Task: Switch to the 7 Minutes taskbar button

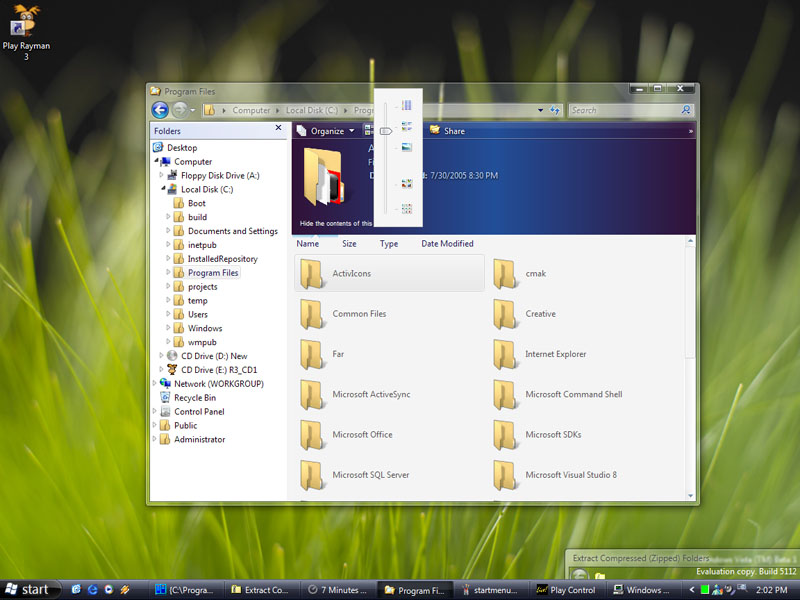Action: coord(338,590)
